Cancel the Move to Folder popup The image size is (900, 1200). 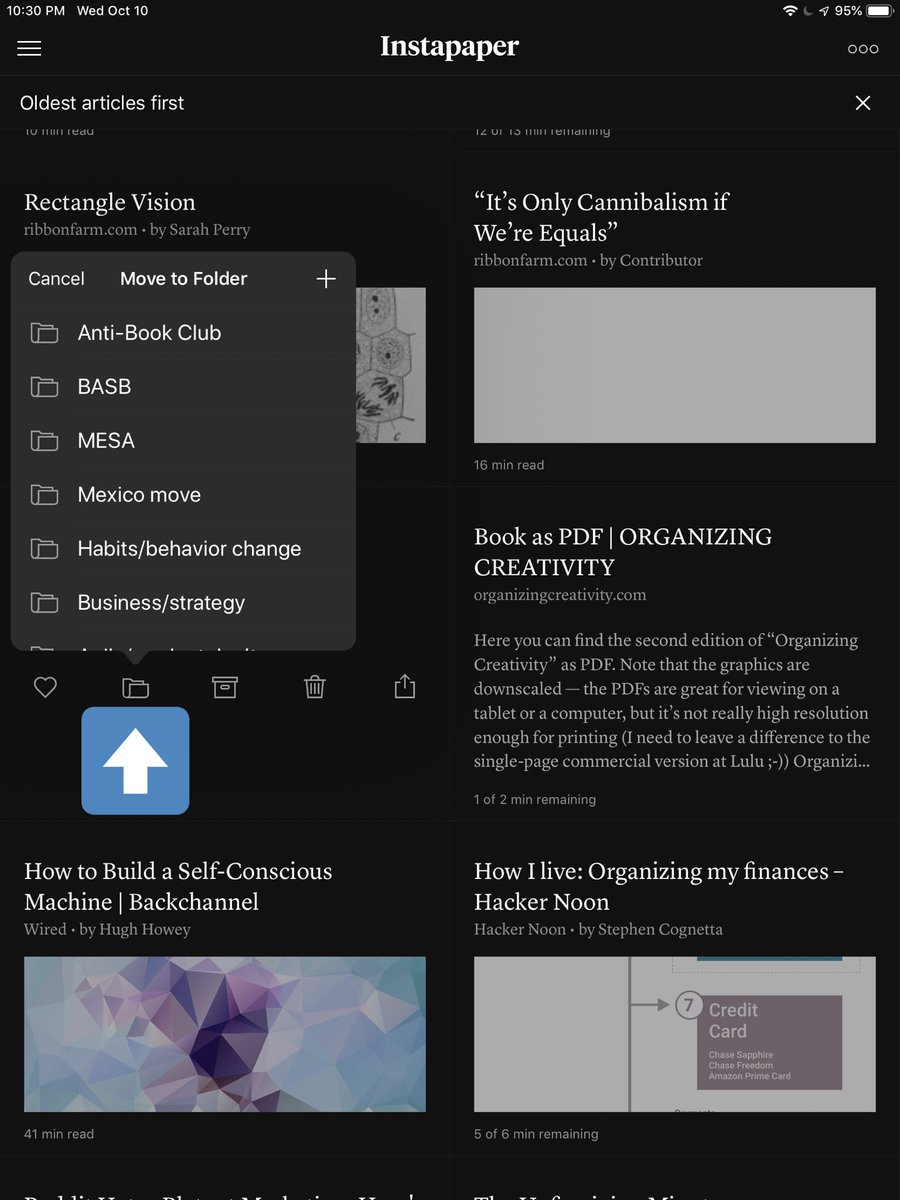coord(56,279)
